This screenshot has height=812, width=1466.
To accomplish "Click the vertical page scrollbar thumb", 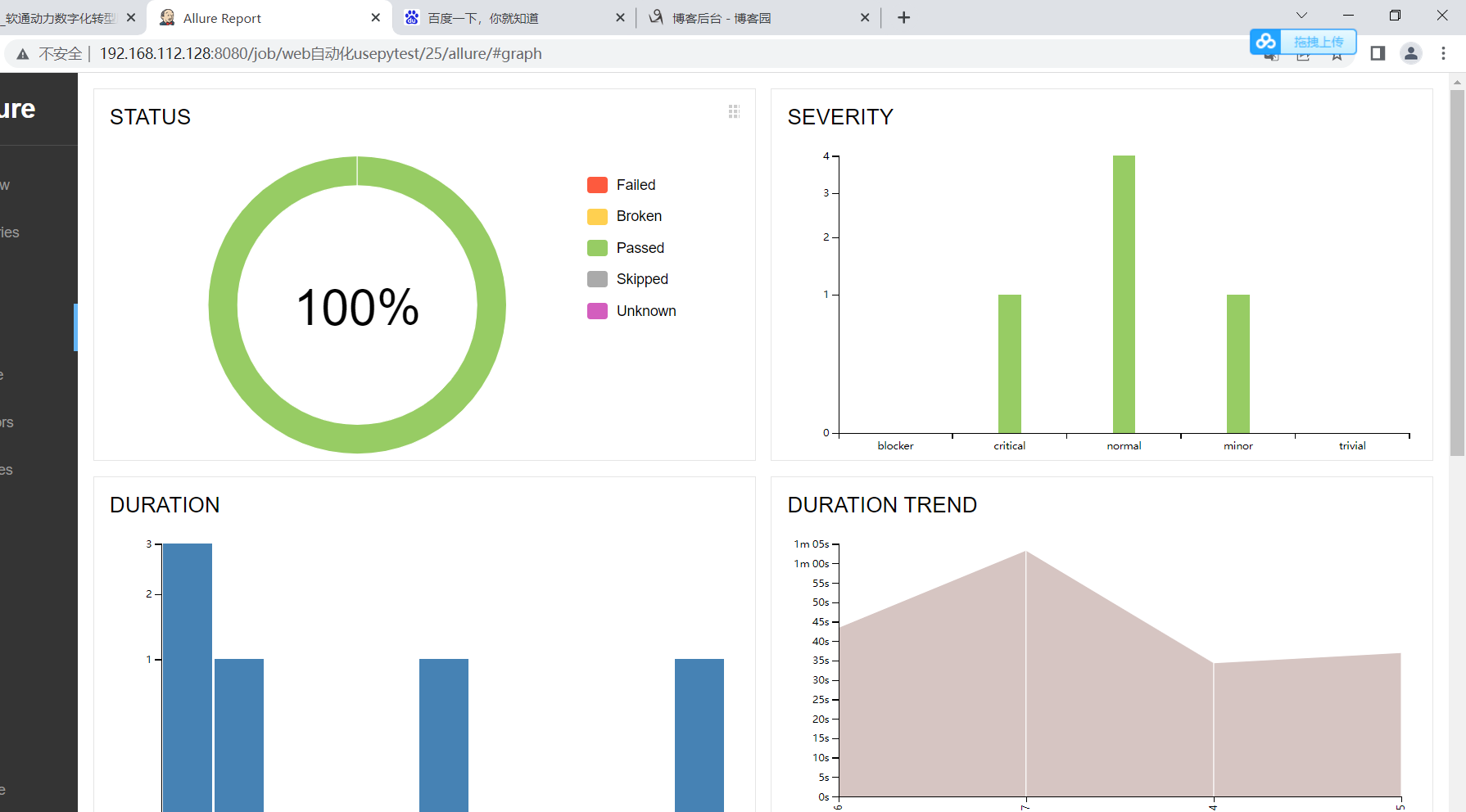I will pyautogui.click(x=1457, y=273).
